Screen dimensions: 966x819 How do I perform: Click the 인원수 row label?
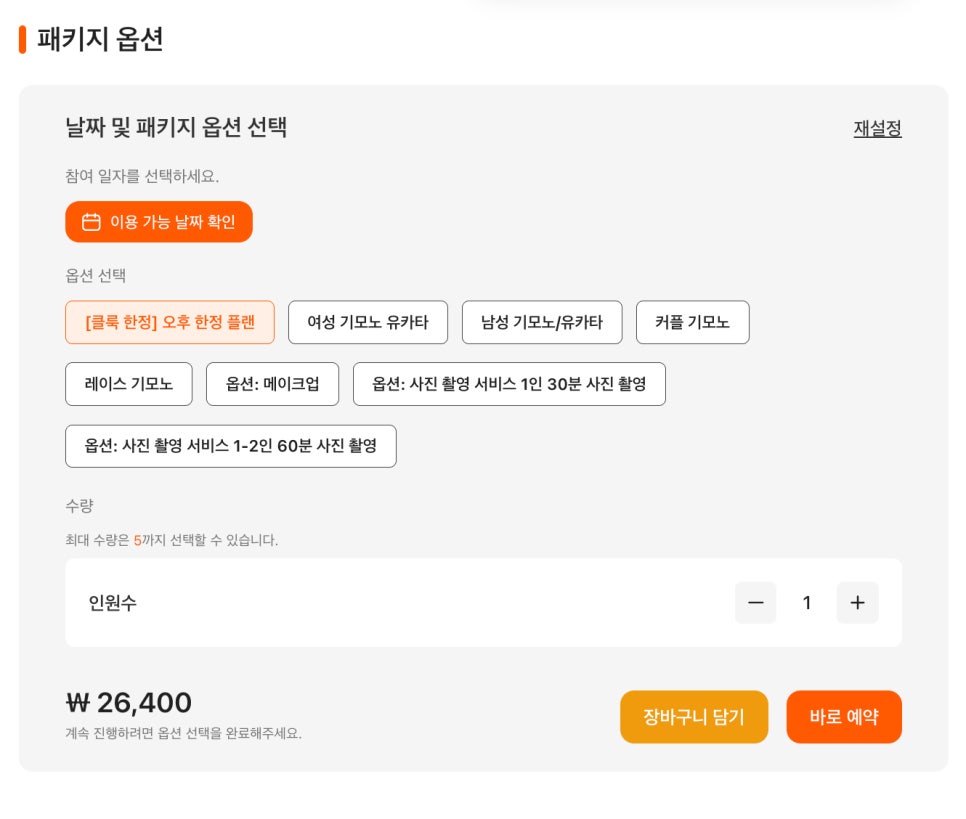[x=113, y=603]
